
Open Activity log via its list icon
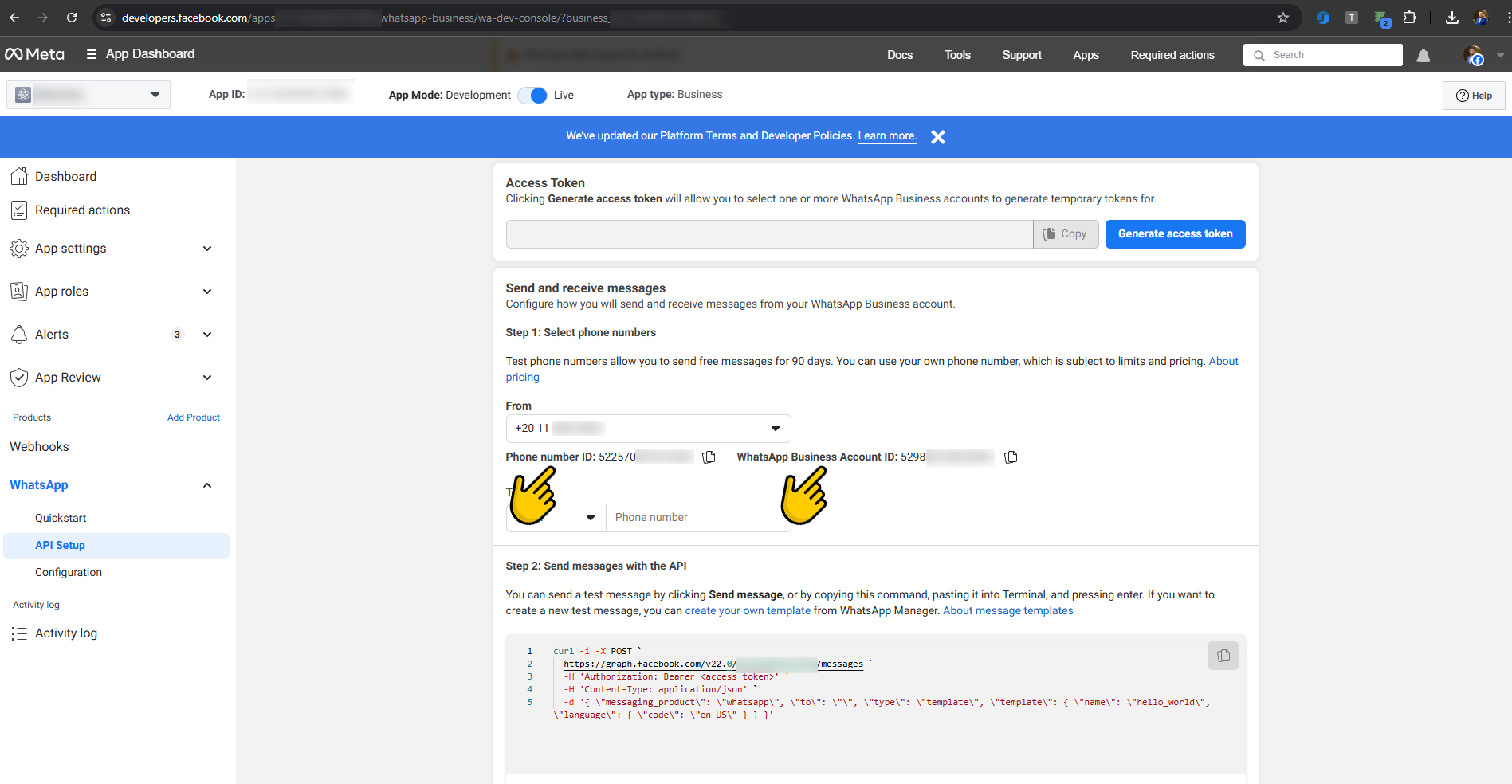(x=19, y=633)
